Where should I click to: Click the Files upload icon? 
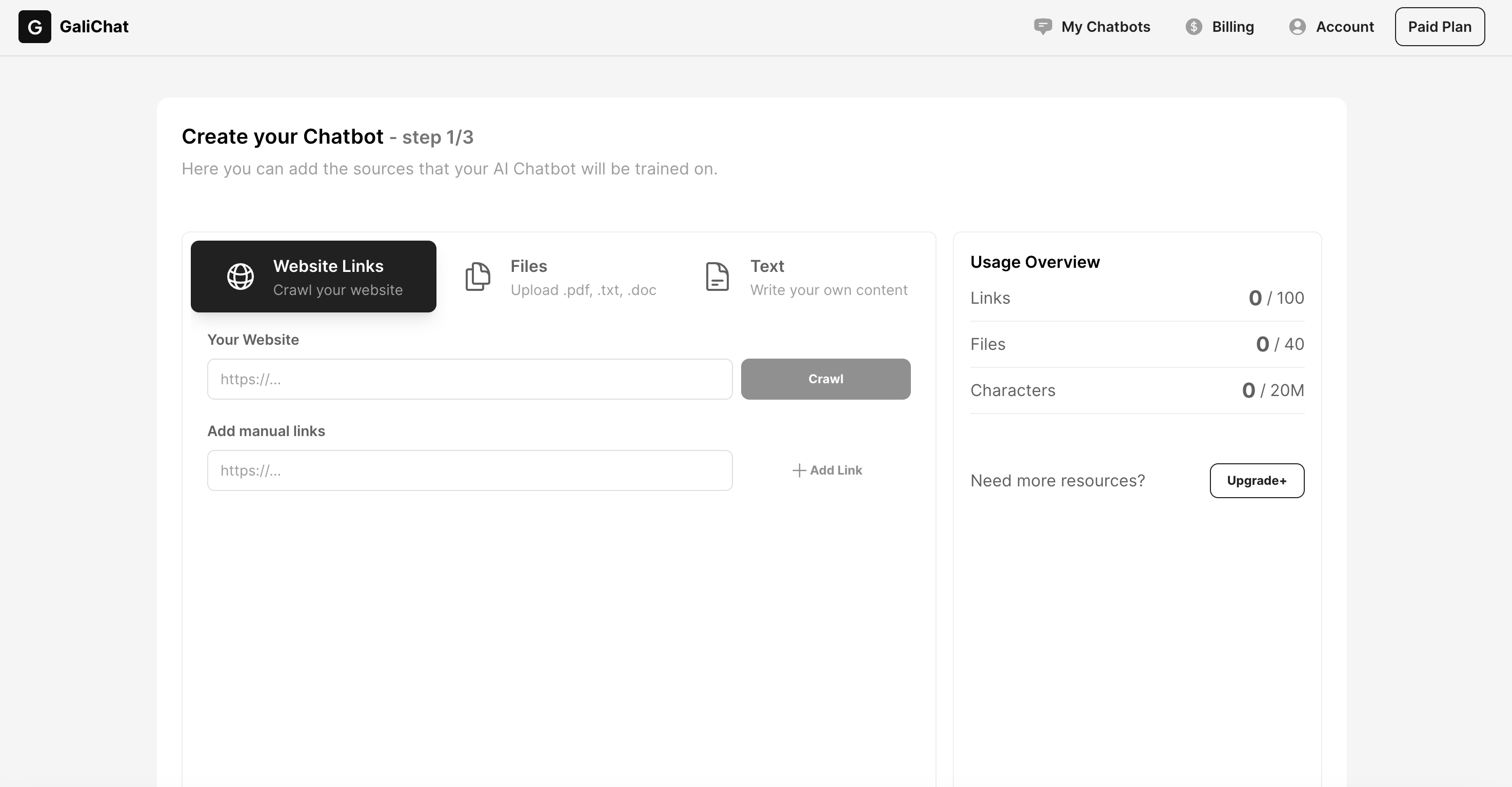(x=477, y=277)
